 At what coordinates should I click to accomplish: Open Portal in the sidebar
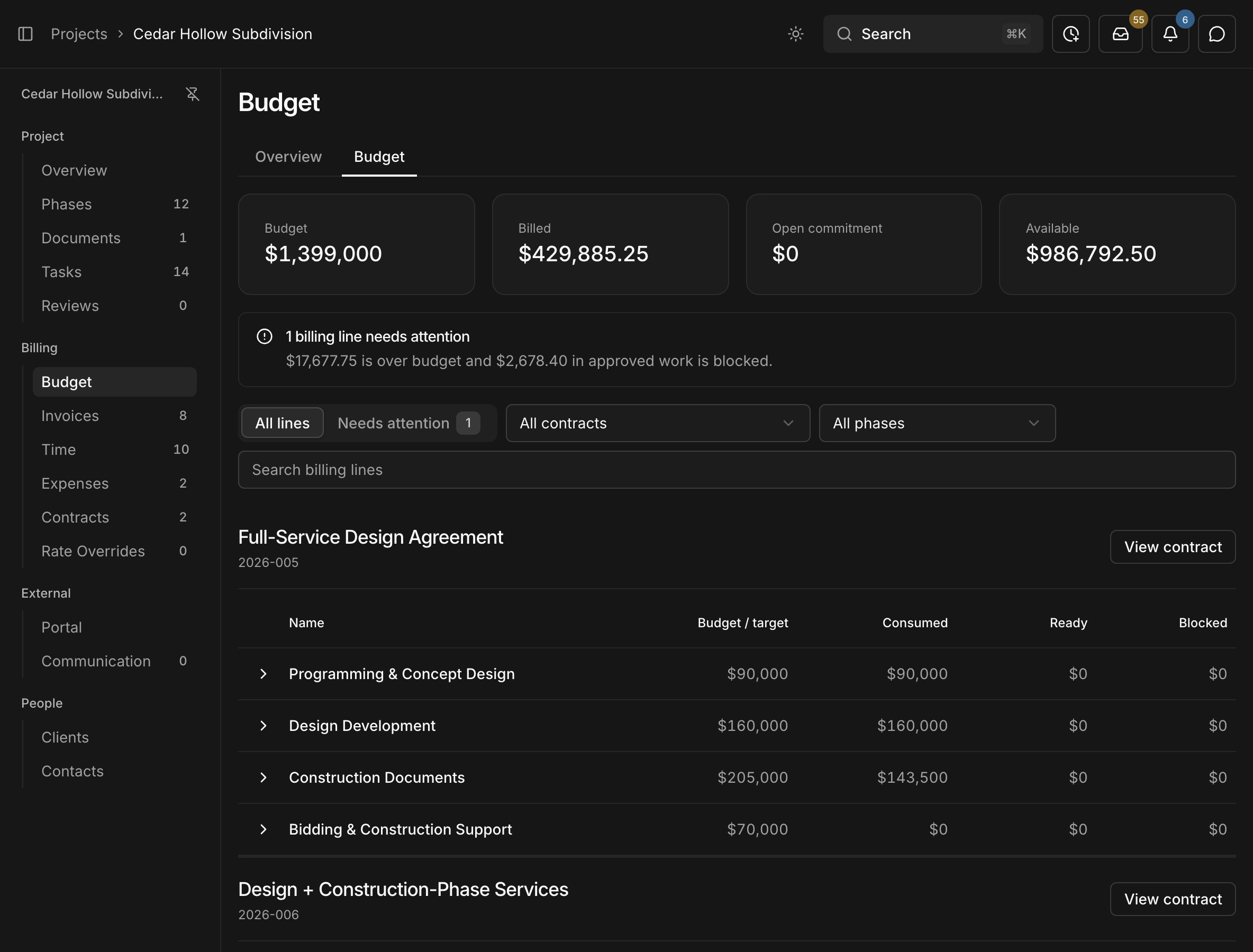tap(114, 627)
